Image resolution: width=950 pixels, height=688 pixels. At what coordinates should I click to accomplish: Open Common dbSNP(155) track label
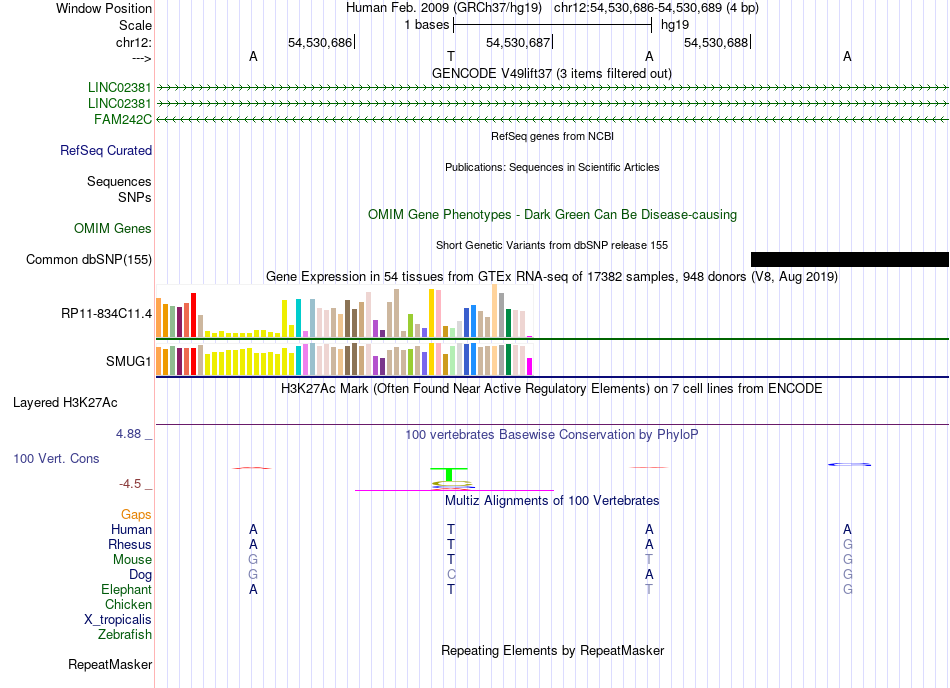[88, 259]
